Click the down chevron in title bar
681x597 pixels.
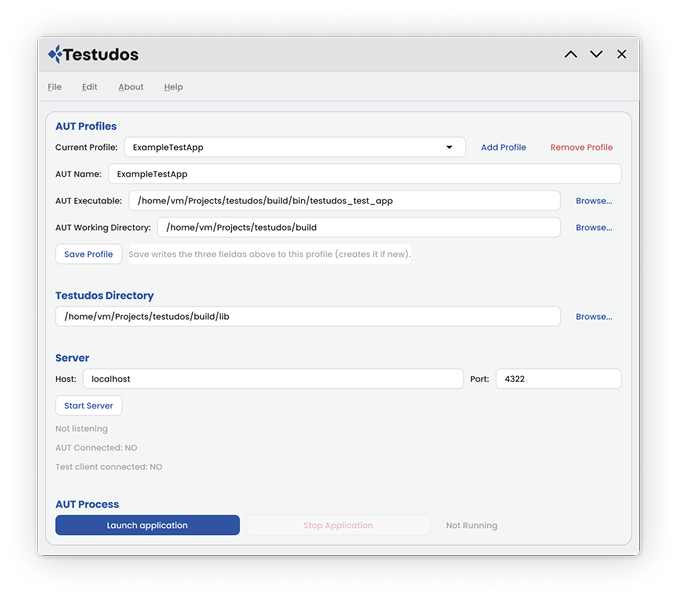(596, 54)
